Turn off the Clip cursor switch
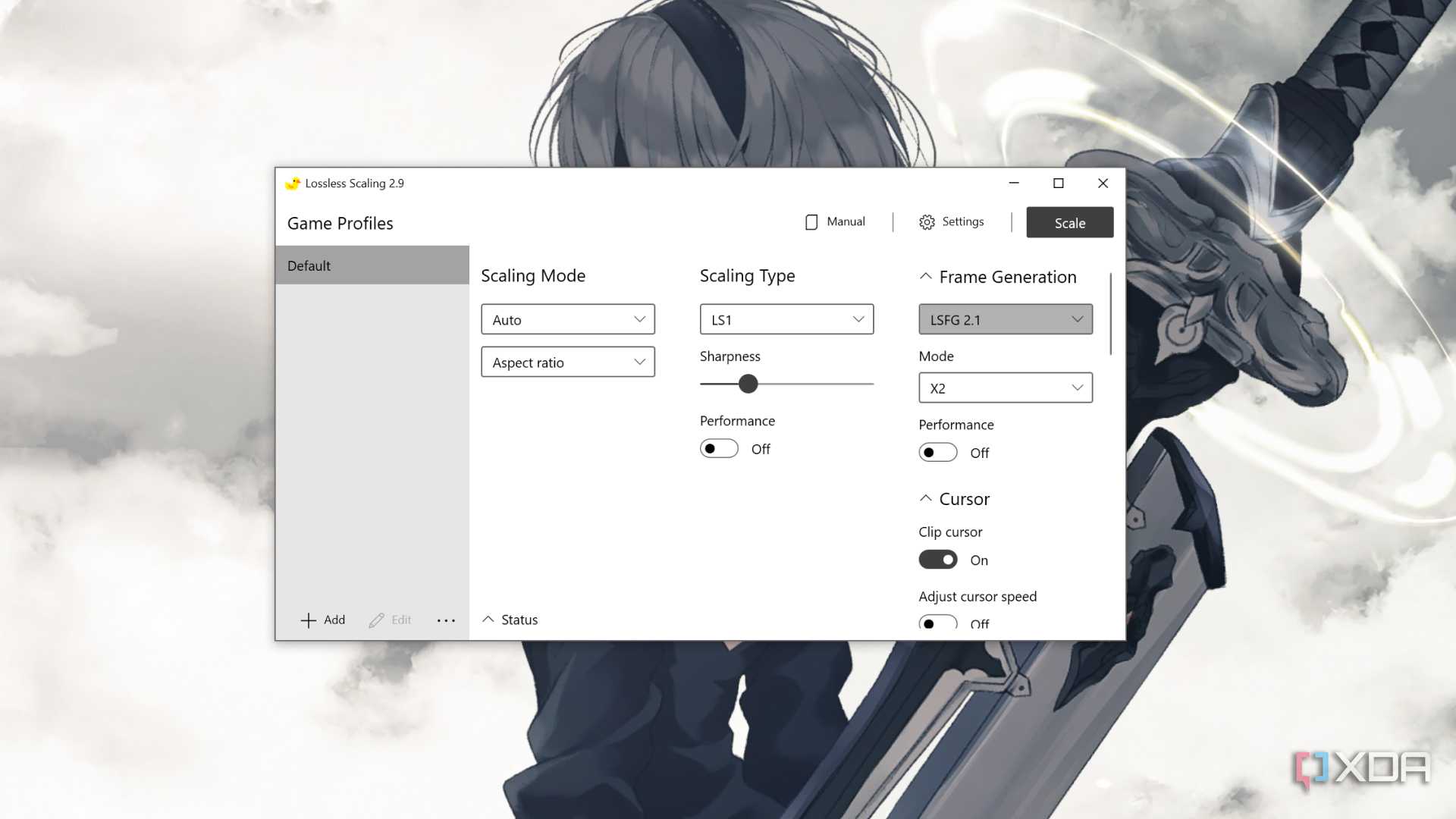 pos(938,560)
